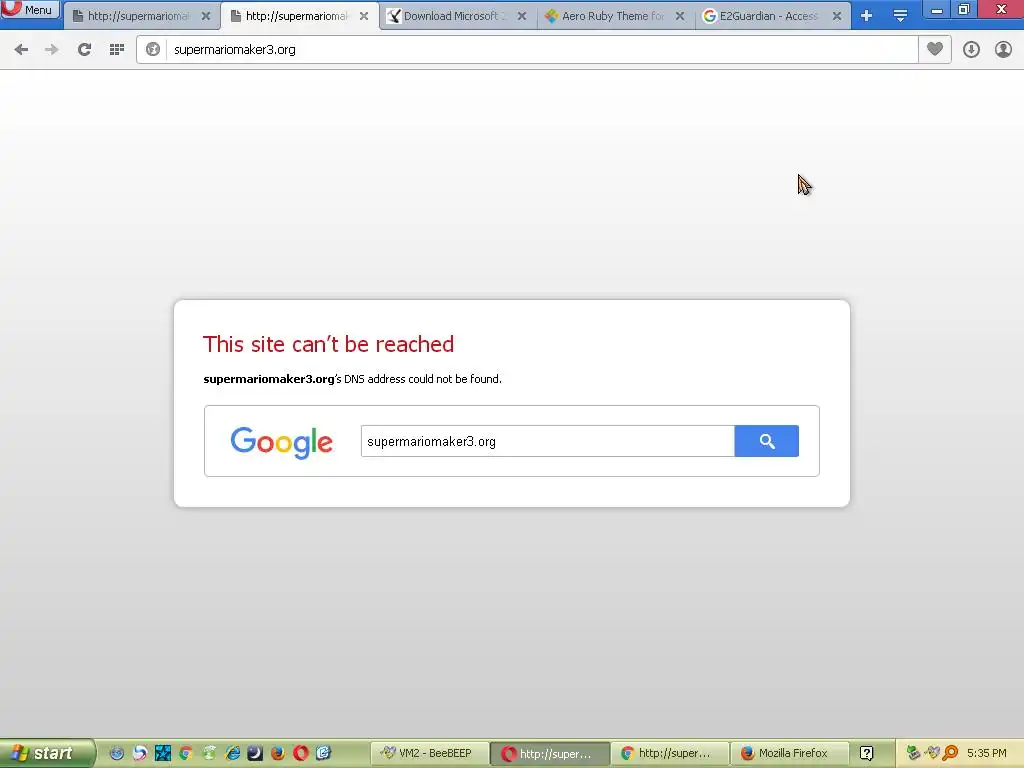Switch to the Chrome taskbar window
Viewport: 1024px width, 768px height.
(670, 753)
